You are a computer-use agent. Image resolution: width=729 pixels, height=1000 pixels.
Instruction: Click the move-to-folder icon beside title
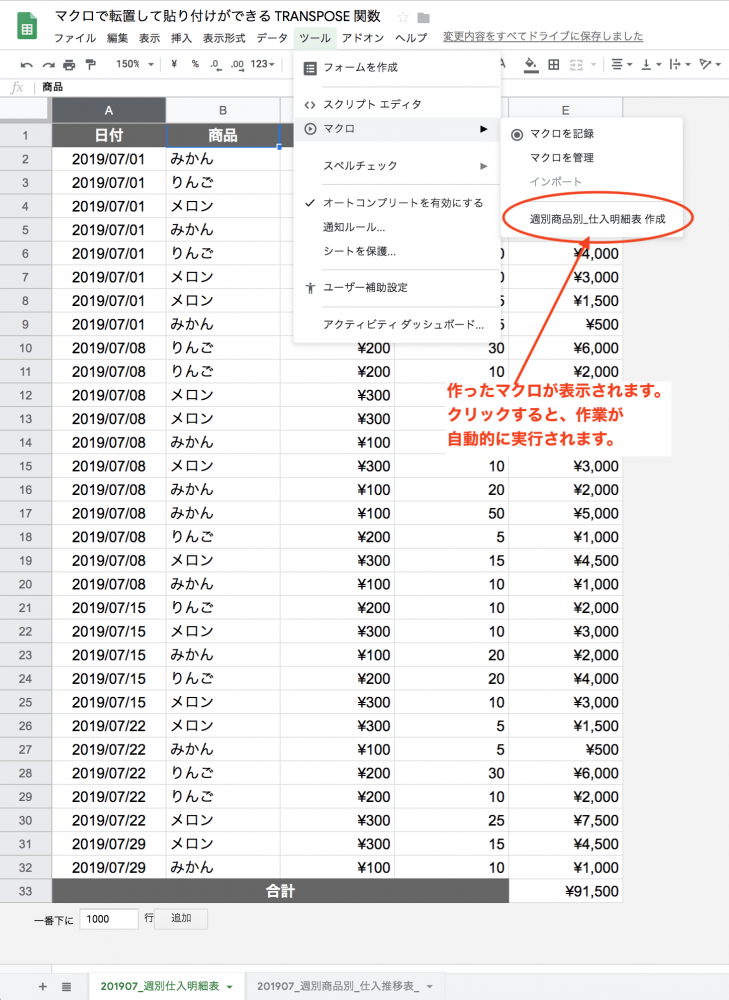424,17
